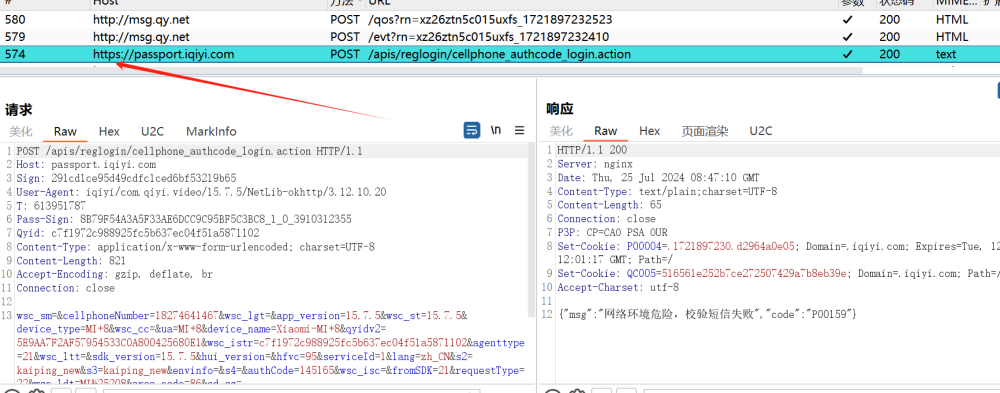
Task: Open the response Hex tab
Action: 649,131
